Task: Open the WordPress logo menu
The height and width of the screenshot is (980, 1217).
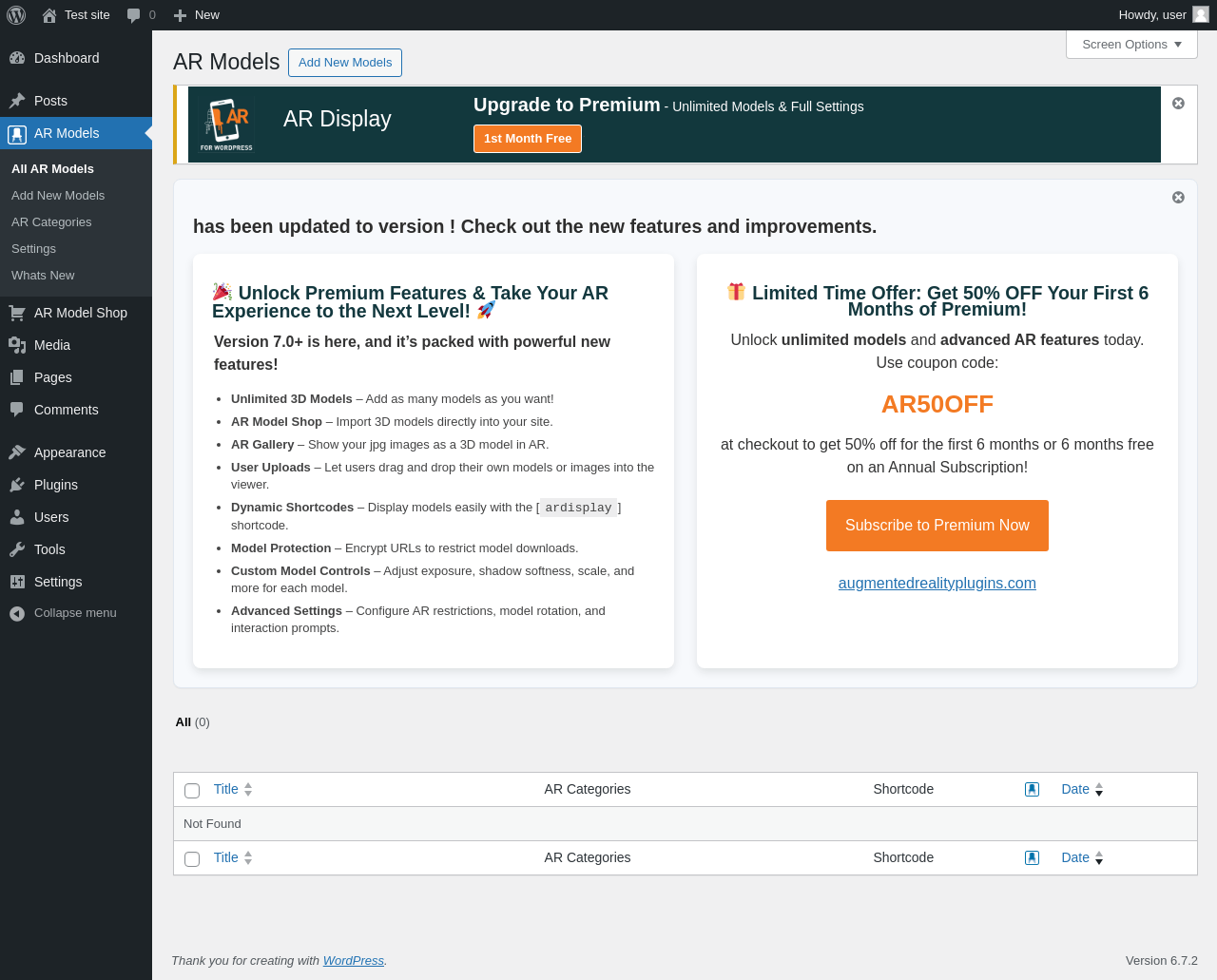Action: click(16, 15)
